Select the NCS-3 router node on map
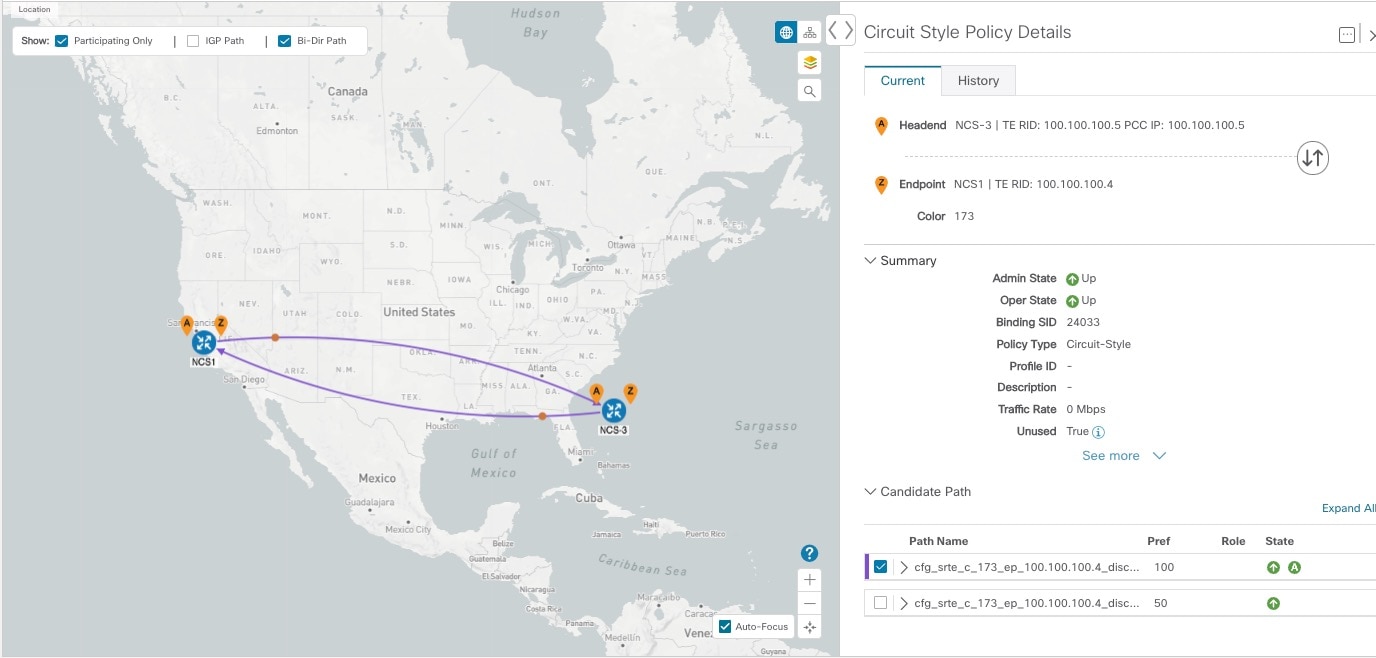1376x658 pixels. 614,410
